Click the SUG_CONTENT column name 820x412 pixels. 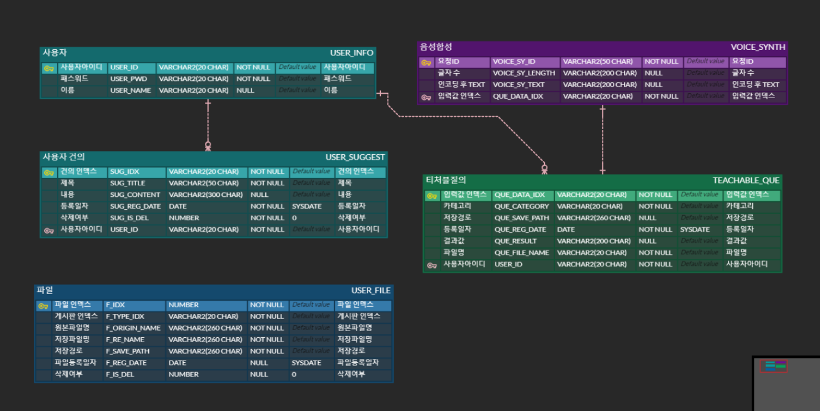click(135, 194)
